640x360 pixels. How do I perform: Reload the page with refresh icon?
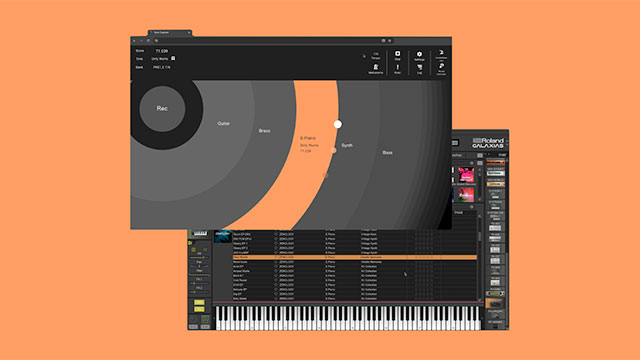click(148, 40)
